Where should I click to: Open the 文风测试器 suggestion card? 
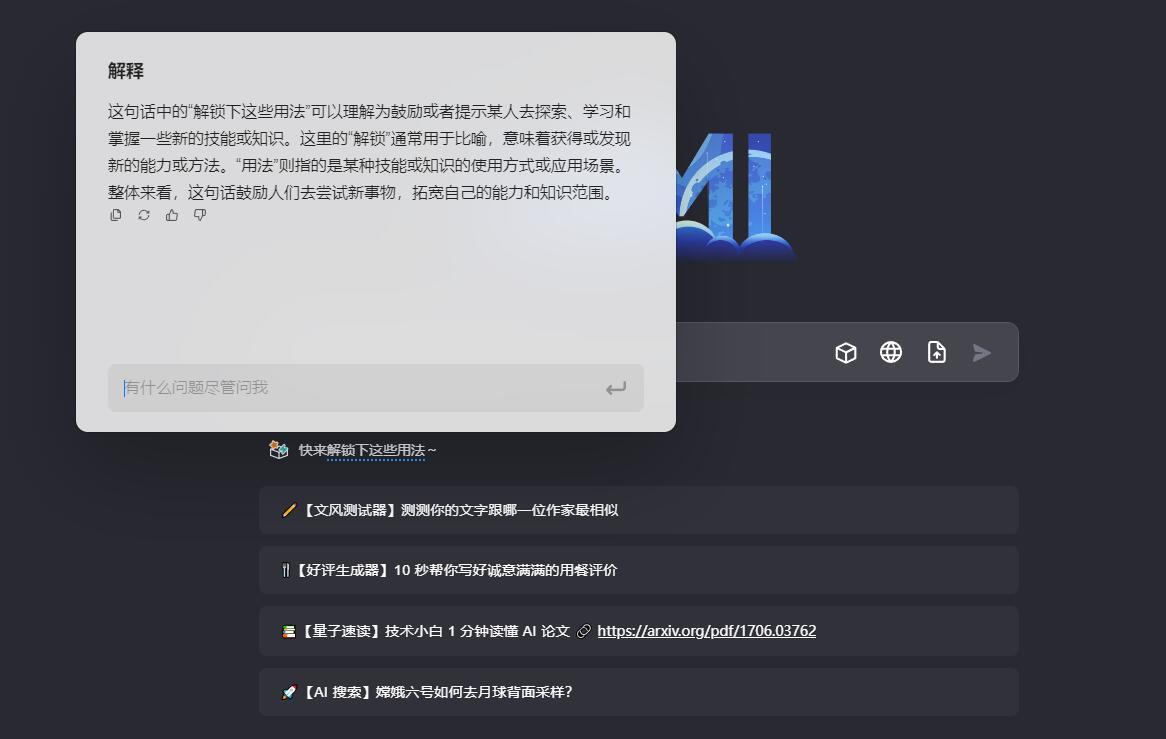(x=638, y=510)
